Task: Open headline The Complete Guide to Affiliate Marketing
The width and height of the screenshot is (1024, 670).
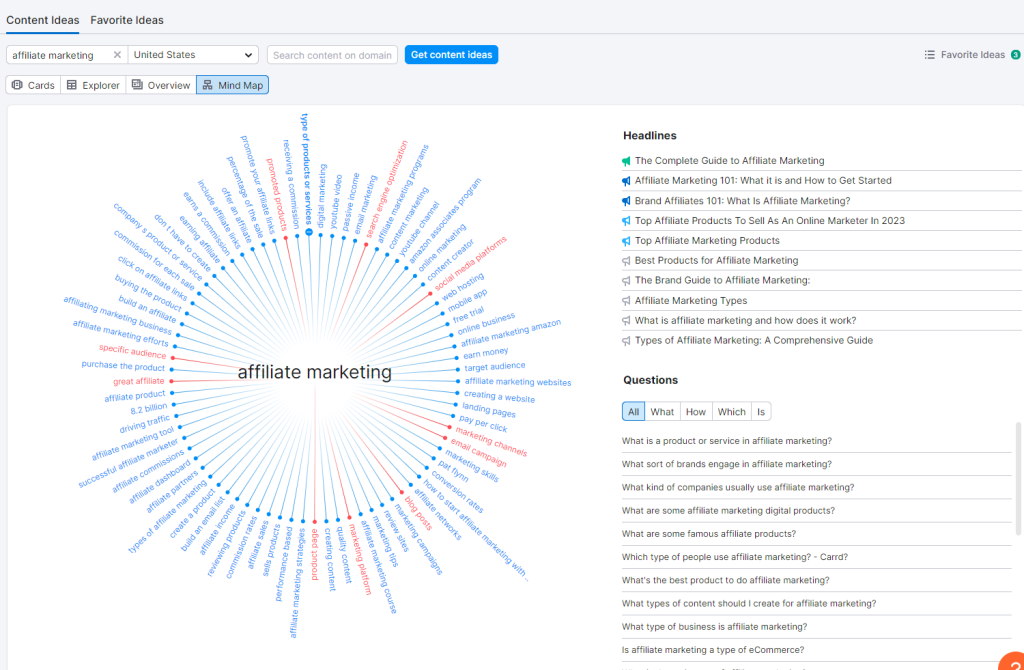Action: pyautogui.click(x=729, y=161)
